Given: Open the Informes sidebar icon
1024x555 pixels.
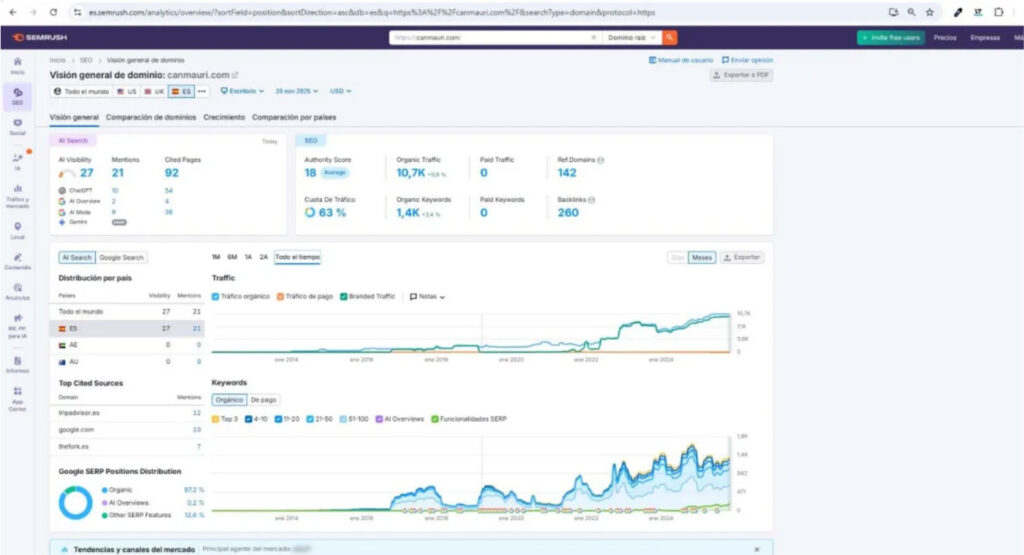Looking at the screenshot, I should [18, 363].
